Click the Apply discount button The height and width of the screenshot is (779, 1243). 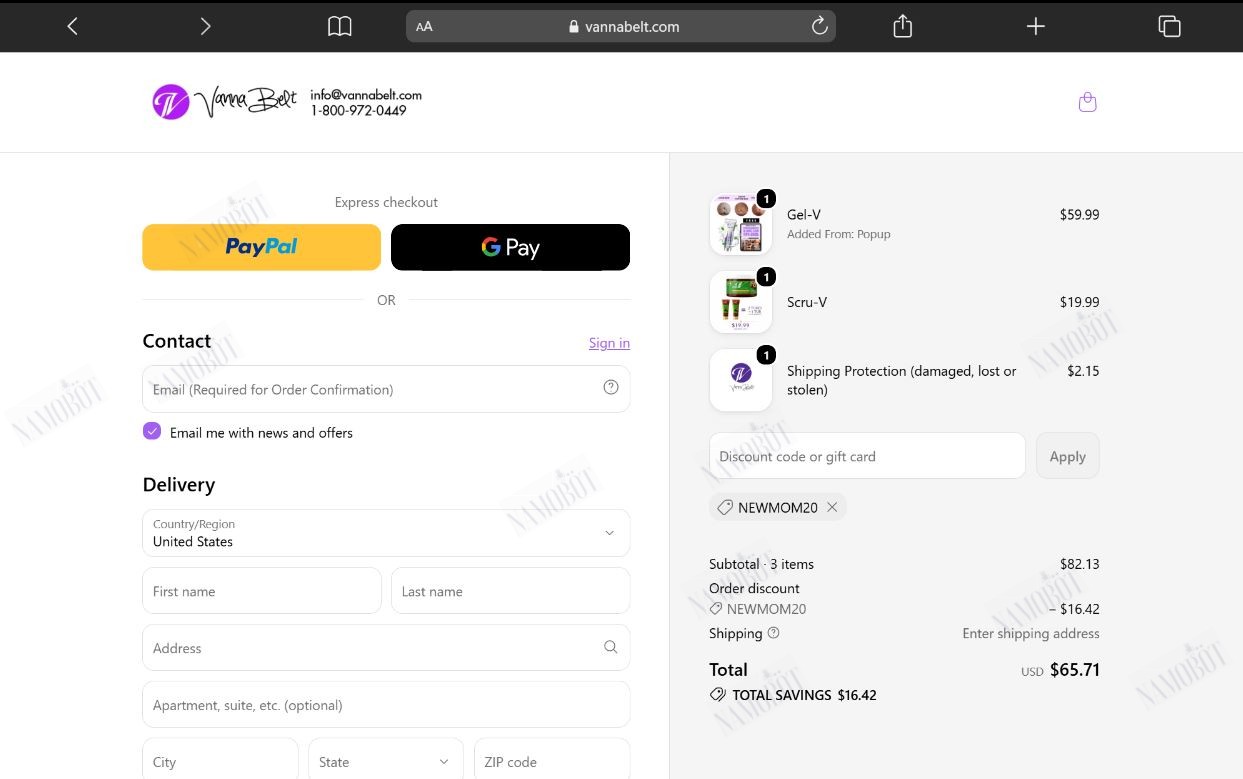tap(1067, 456)
